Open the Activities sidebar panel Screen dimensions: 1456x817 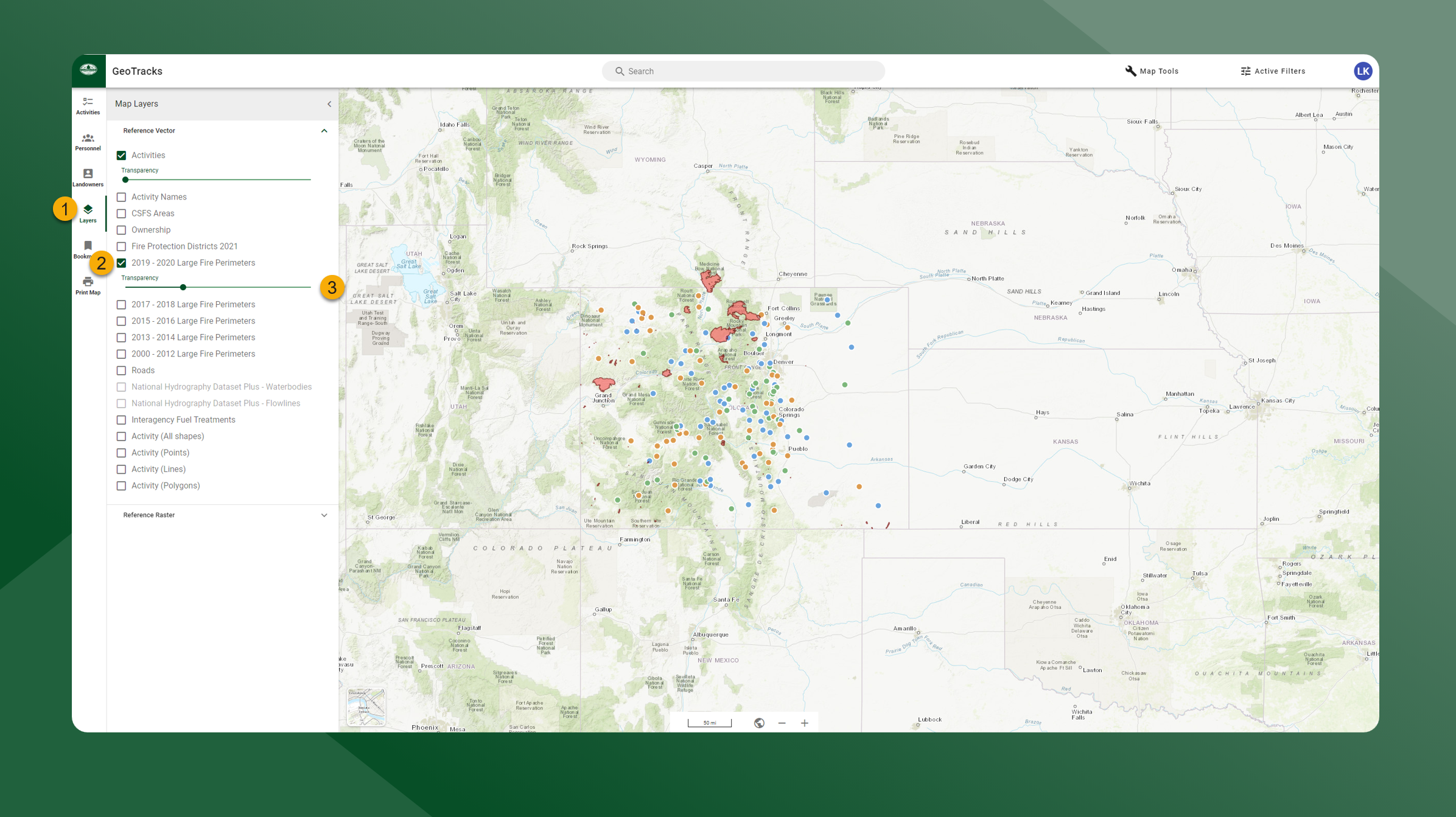tap(88, 106)
